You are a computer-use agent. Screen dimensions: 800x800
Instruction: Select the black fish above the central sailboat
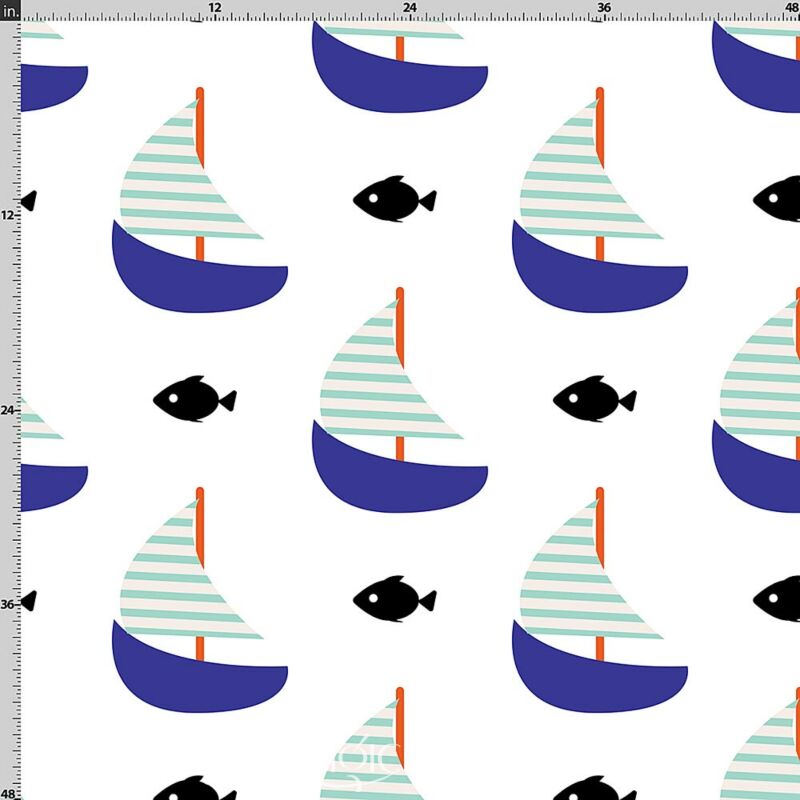(x=394, y=198)
